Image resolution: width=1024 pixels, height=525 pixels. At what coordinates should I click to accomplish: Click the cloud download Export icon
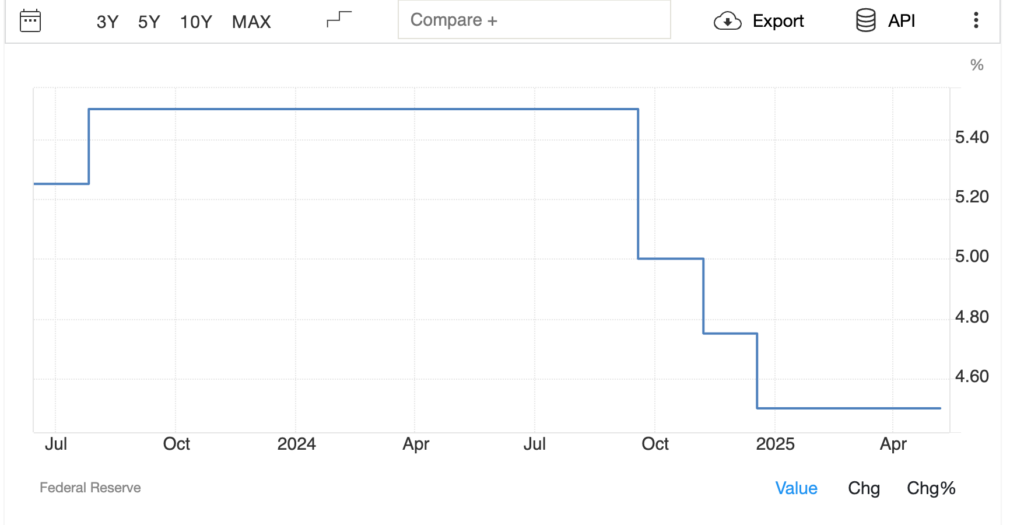coord(727,21)
